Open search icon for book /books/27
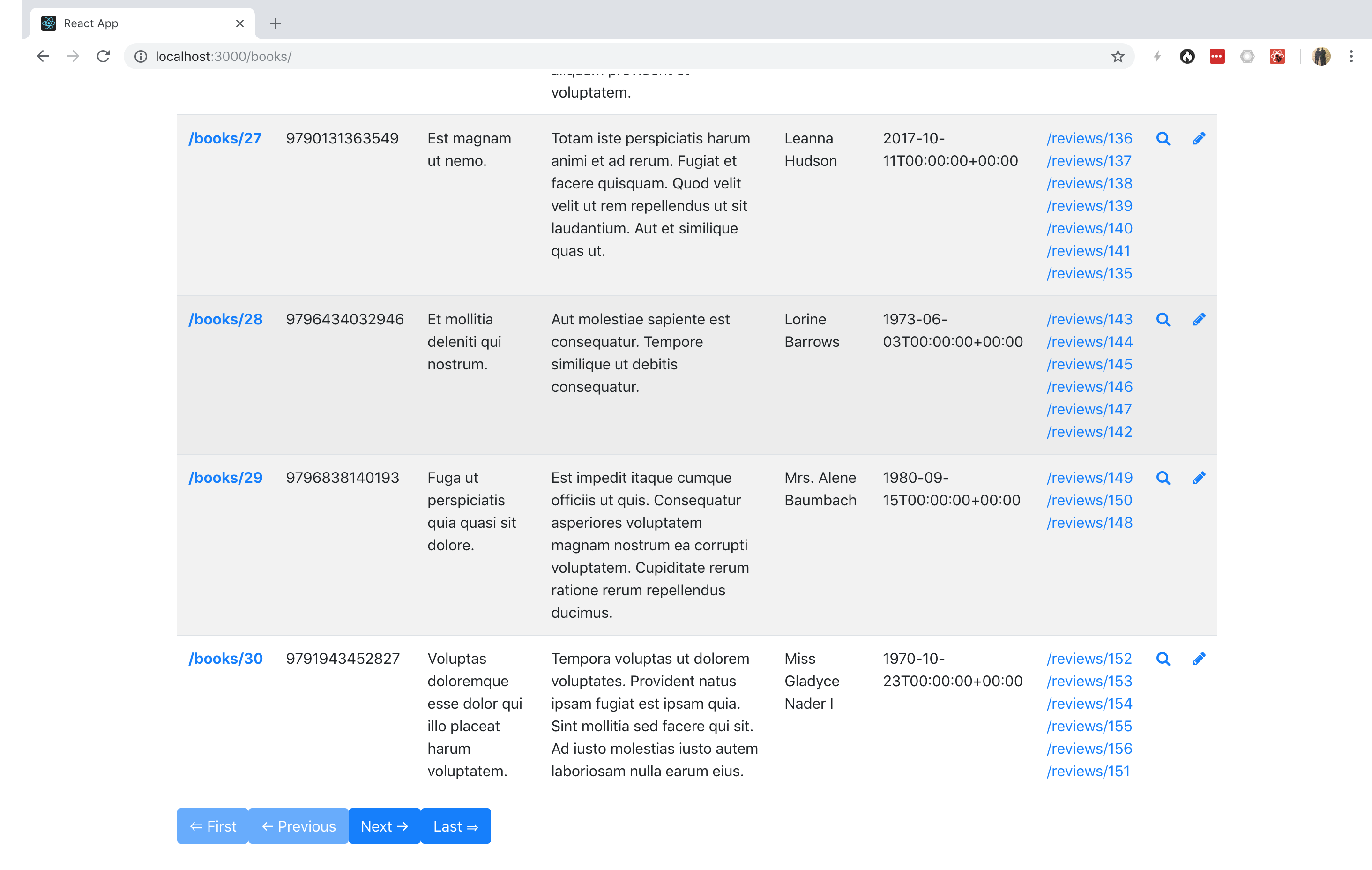 click(x=1163, y=138)
